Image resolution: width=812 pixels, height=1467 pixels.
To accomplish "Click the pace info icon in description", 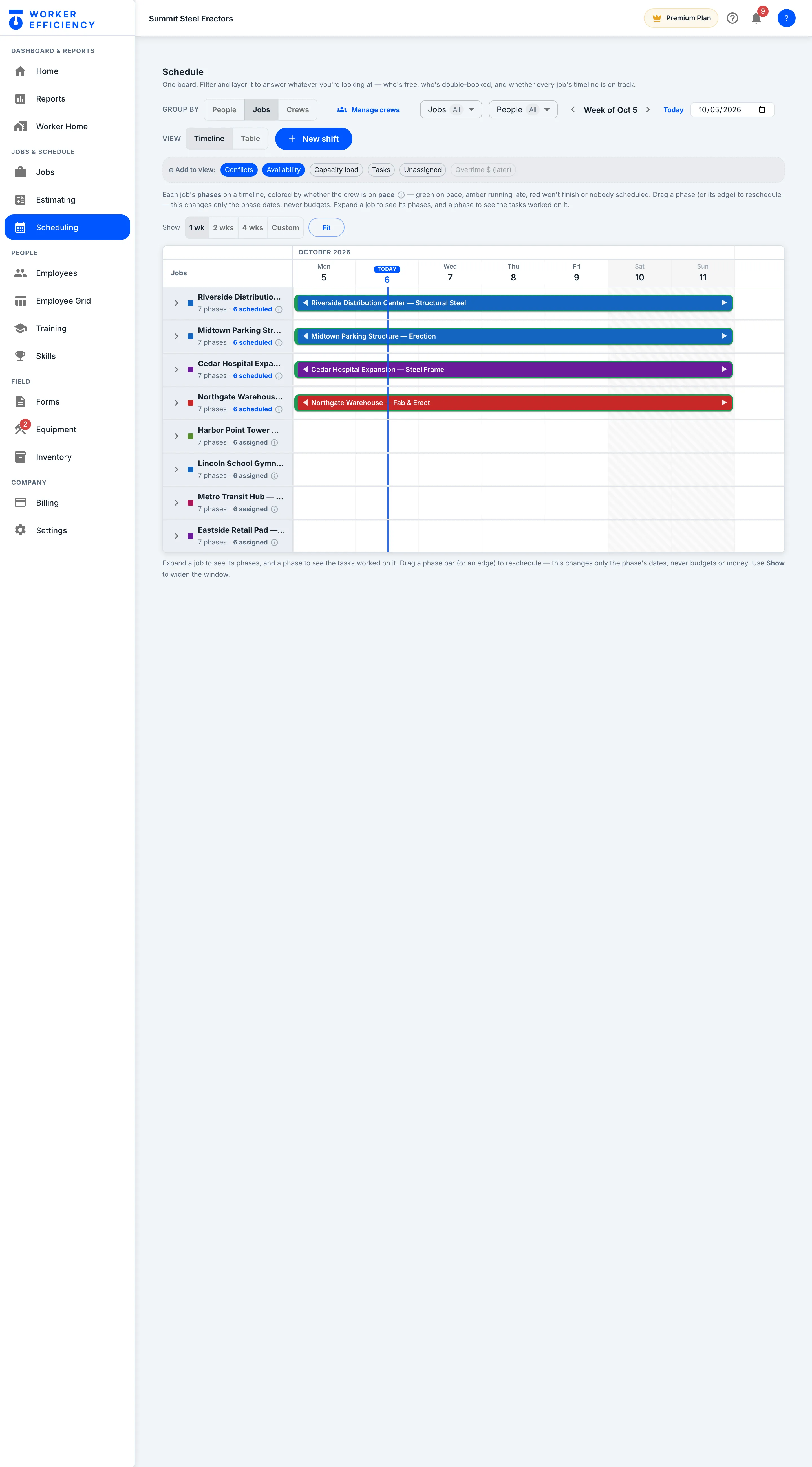I will point(401,195).
